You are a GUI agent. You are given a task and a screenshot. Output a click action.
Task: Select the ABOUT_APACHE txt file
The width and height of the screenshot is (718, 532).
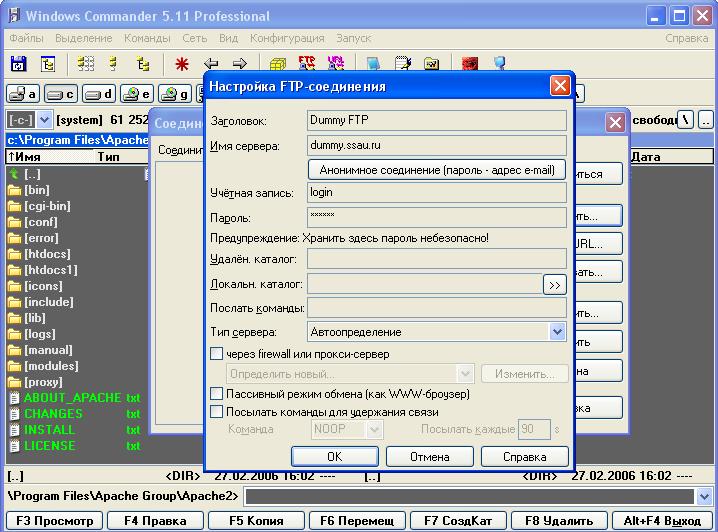pos(76,398)
